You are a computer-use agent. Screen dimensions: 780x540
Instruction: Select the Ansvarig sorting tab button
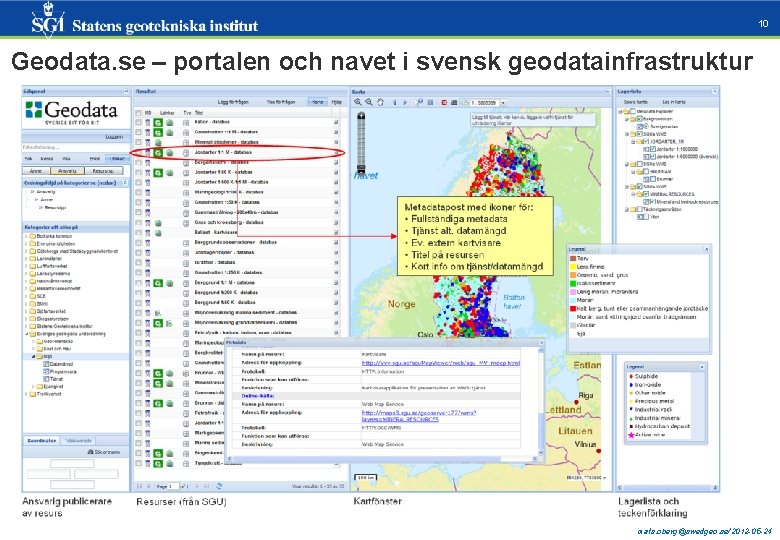pos(68,171)
